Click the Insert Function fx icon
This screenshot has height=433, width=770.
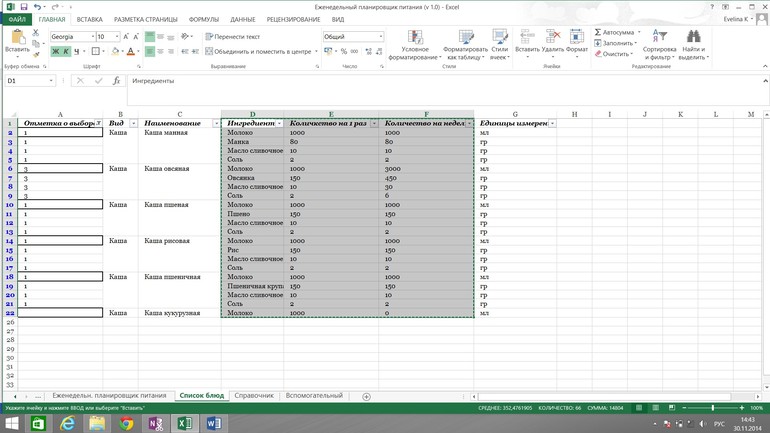pyautogui.click(x=116, y=81)
